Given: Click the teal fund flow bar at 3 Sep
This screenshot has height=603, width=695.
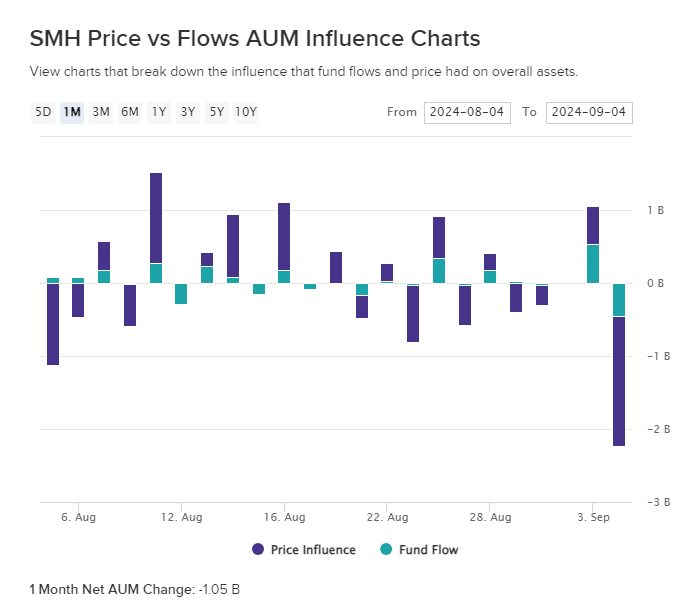Looking at the screenshot, I should coord(593,263).
